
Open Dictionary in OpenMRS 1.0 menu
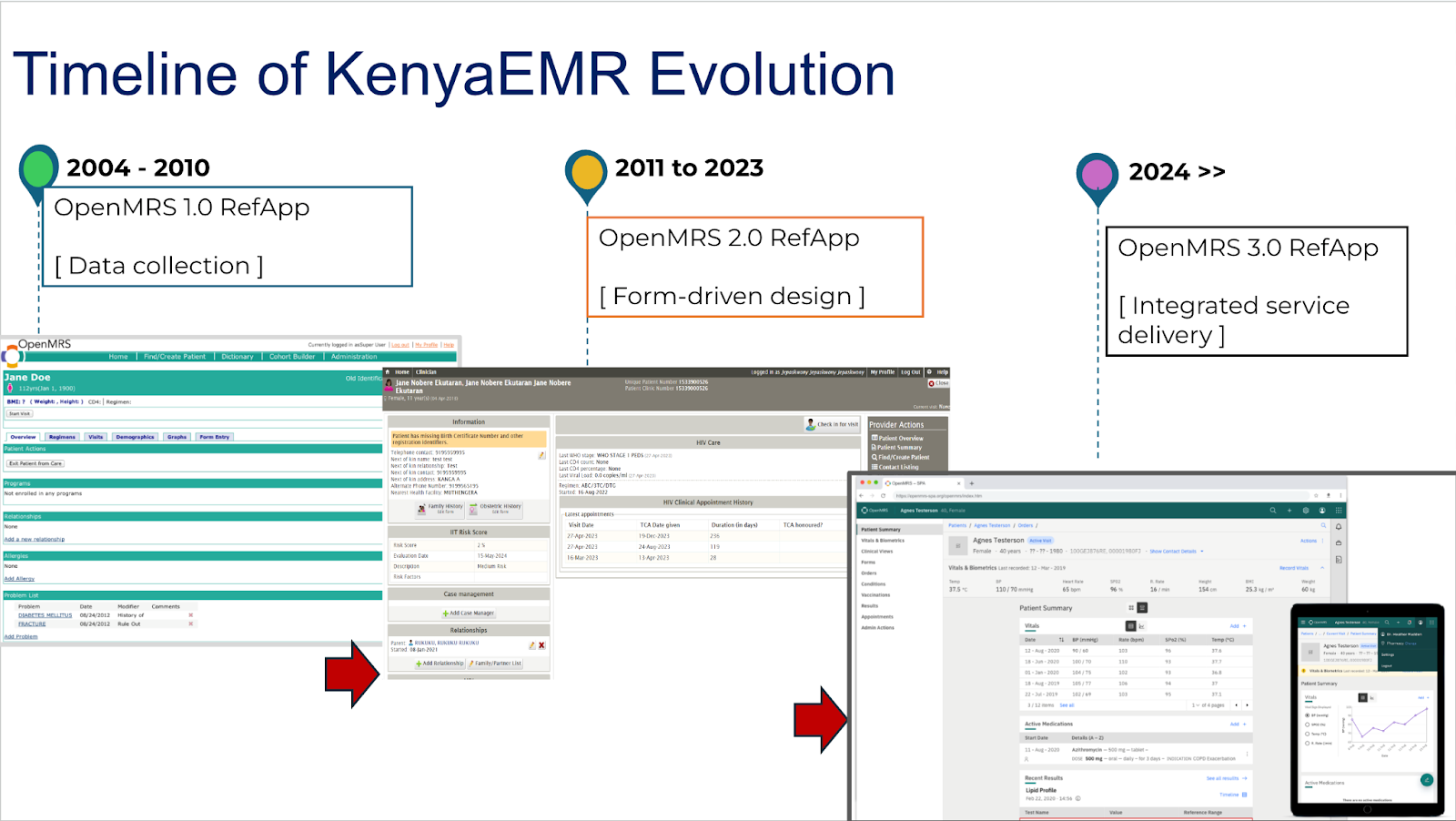pyautogui.click(x=238, y=357)
